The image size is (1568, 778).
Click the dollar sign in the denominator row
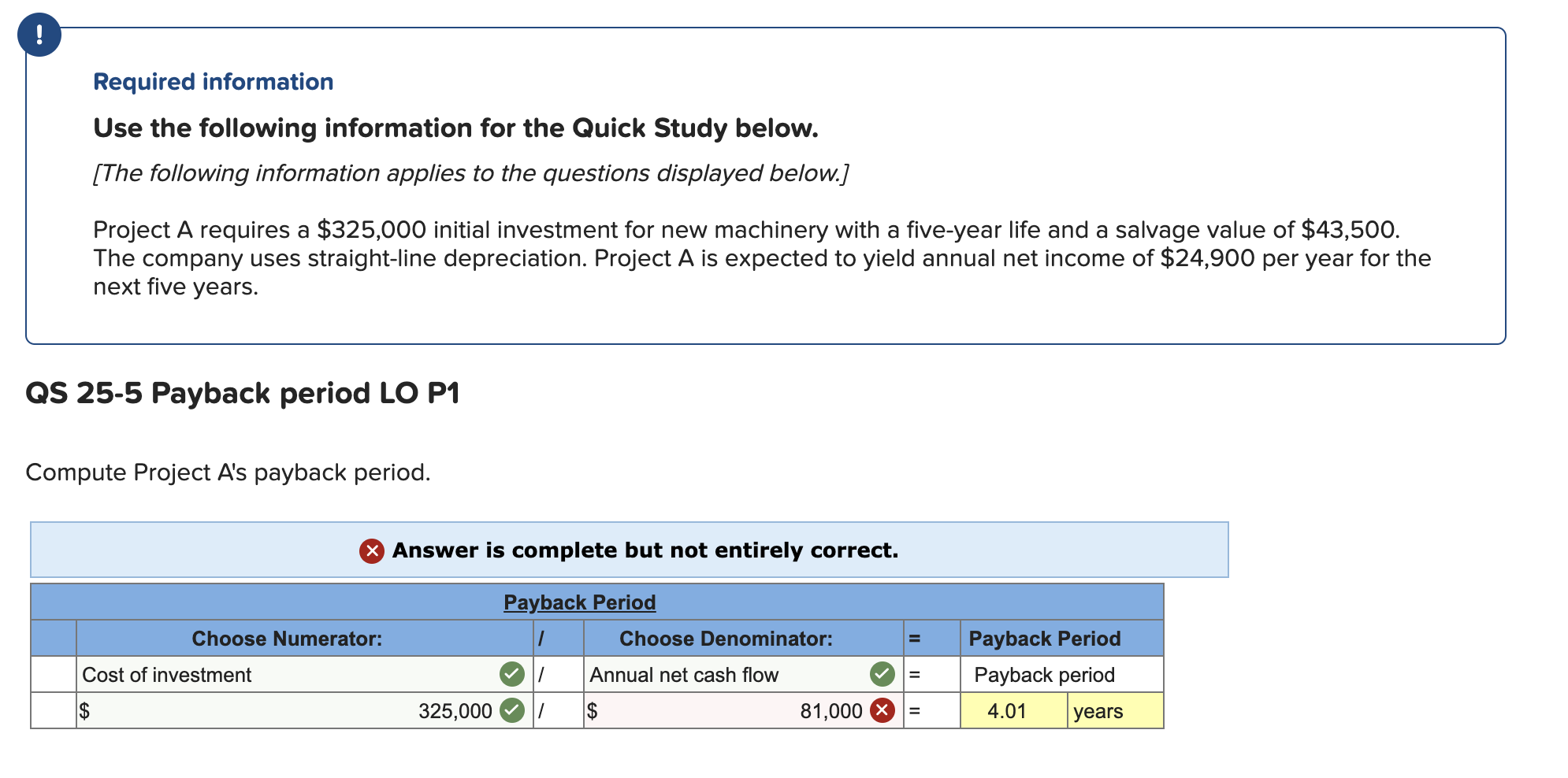[593, 711]
